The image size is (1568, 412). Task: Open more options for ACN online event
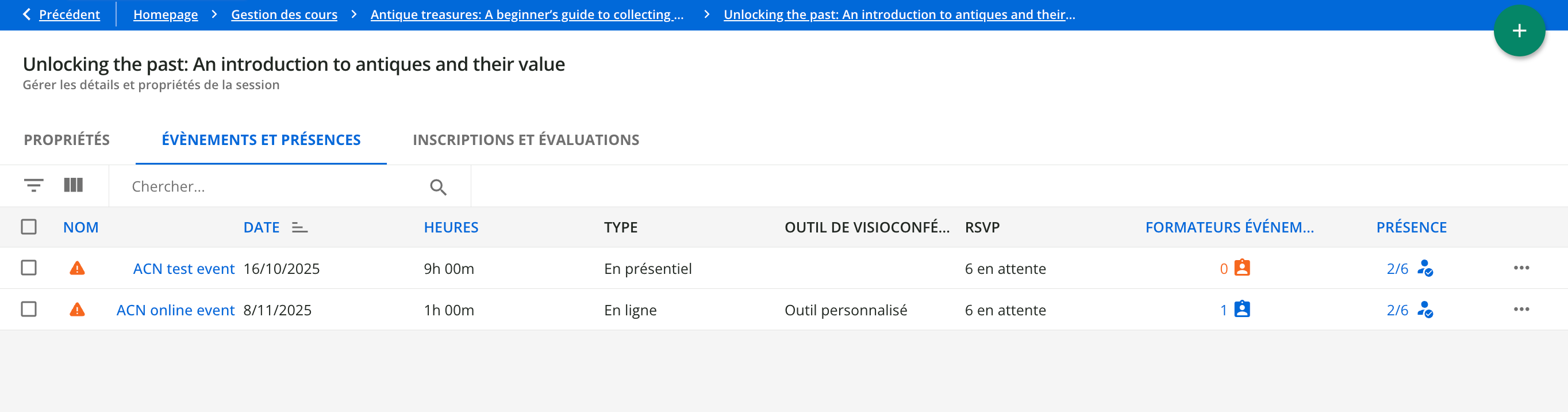coord(1521,310)
